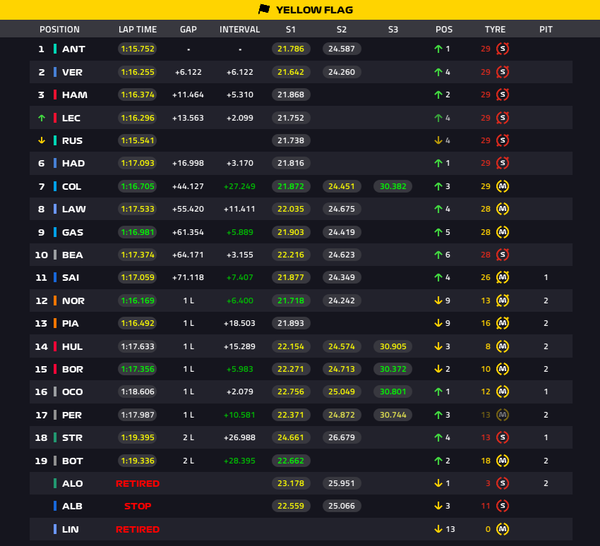Click BOR's S3 time 30.372
This screenshot has width=600, height=546.
tap(393, 369)
